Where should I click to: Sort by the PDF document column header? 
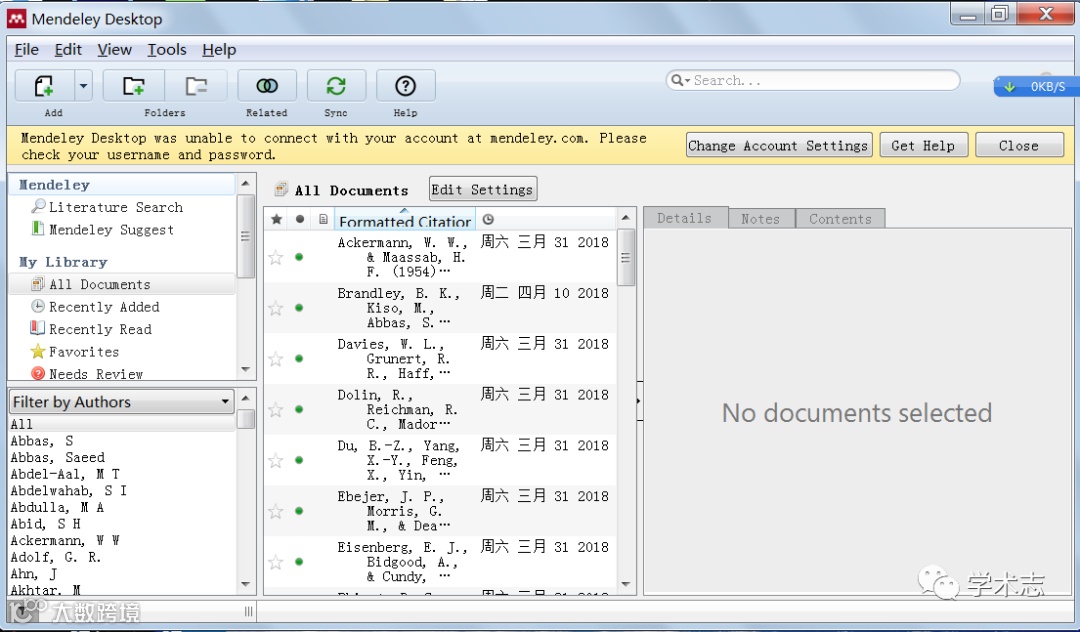[x=323, y=219]
